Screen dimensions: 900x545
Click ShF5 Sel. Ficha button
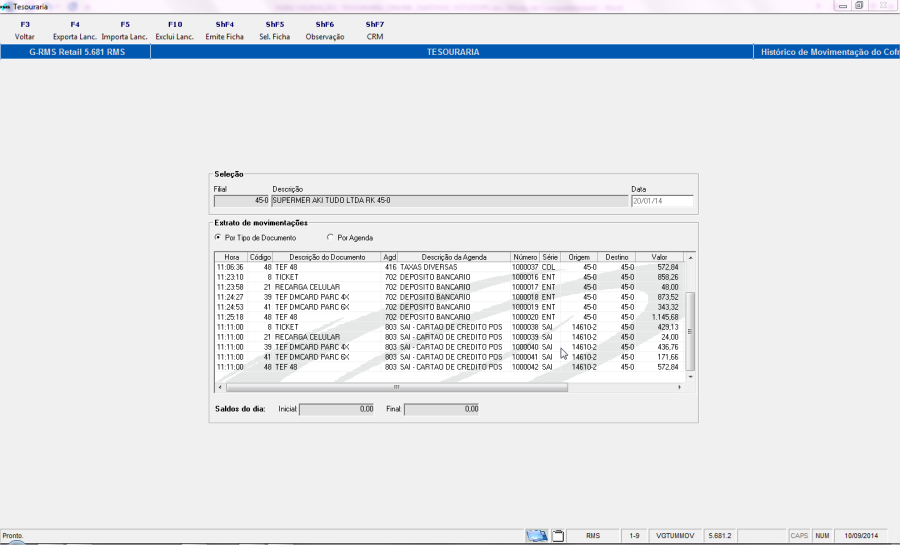point(274,30)
